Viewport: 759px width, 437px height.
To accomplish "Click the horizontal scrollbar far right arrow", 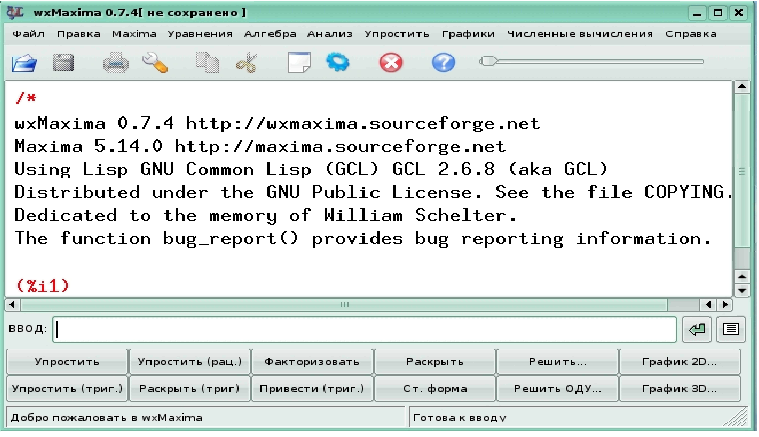I will 725,304.
